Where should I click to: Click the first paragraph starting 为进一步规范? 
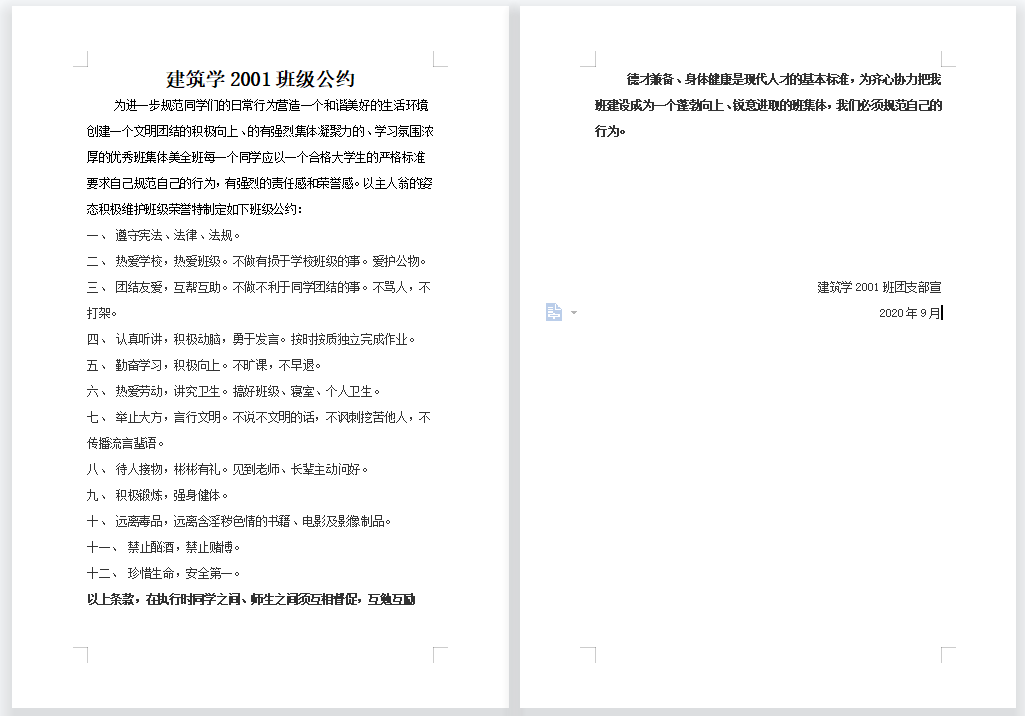coord(260,157)
